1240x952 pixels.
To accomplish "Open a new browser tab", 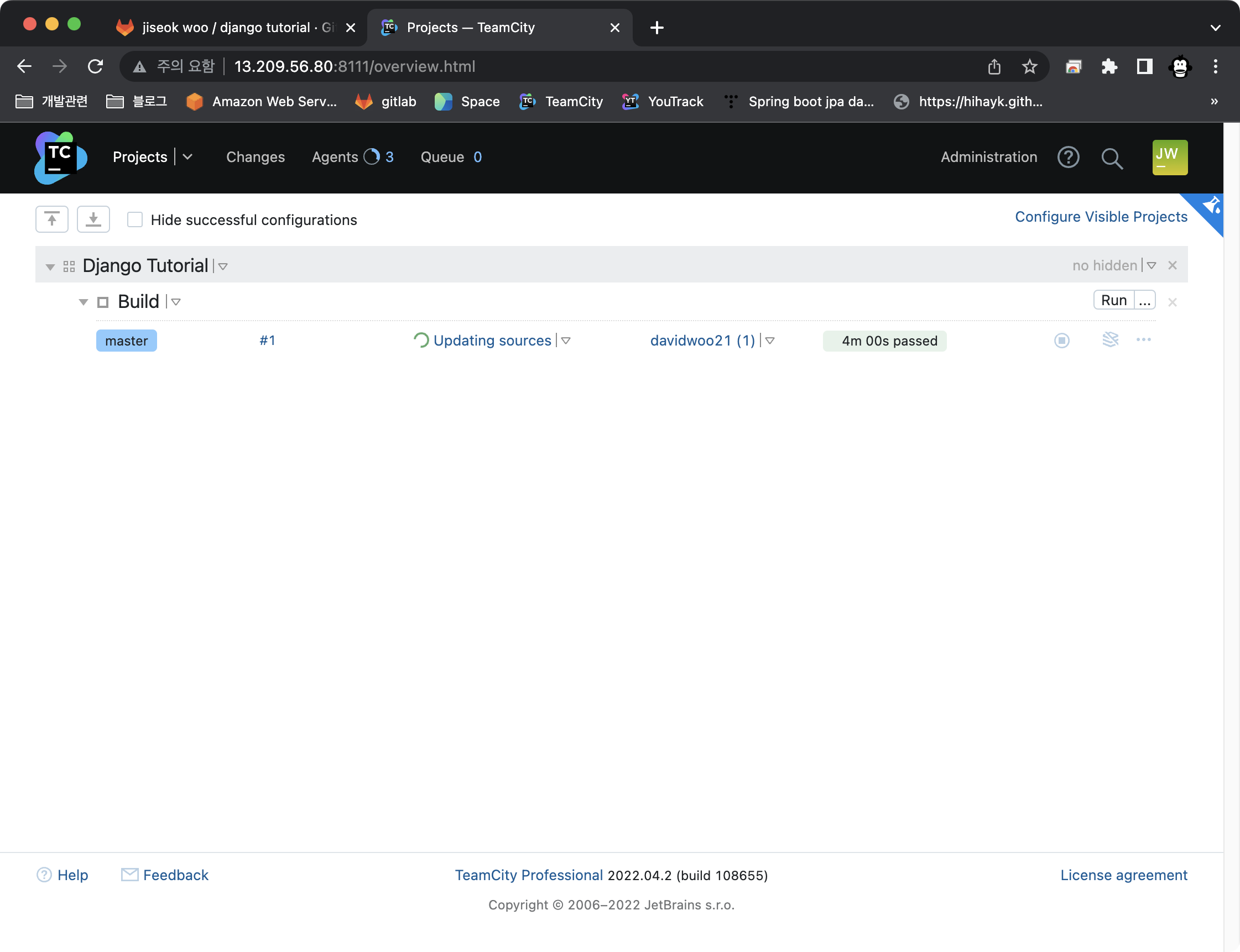I will click(x=657, y=27).
